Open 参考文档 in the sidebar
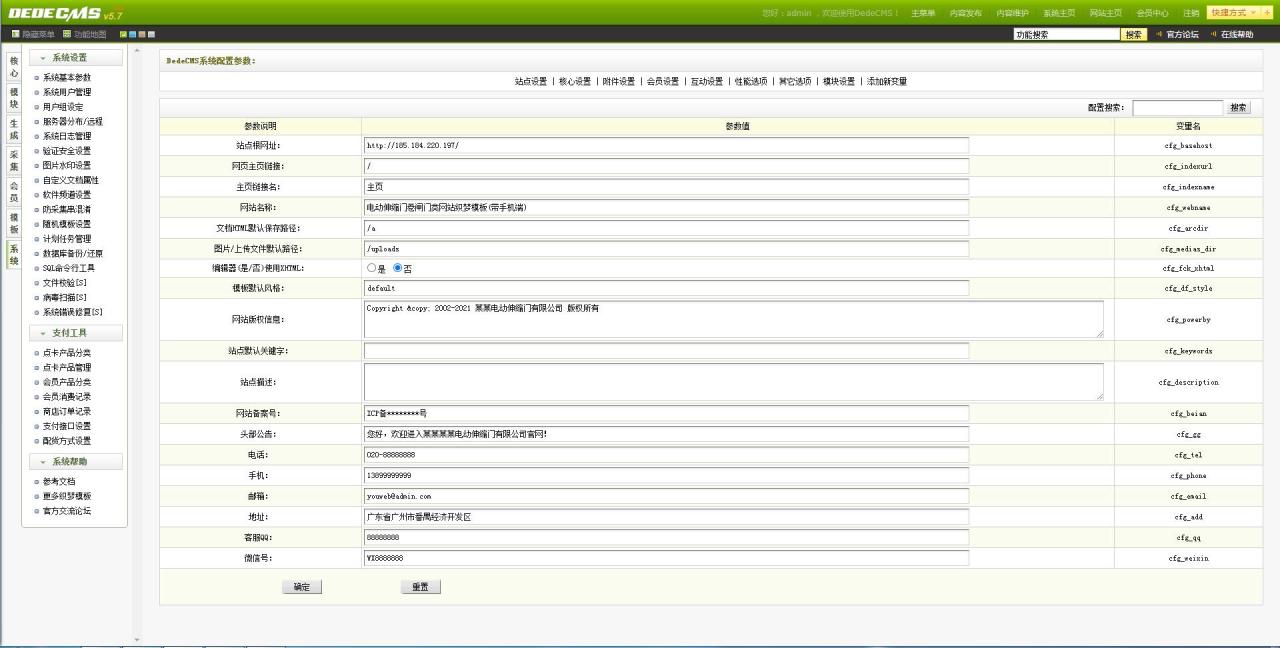The width and height of the screenshot is (1280, 648). [x=59, y=481]
